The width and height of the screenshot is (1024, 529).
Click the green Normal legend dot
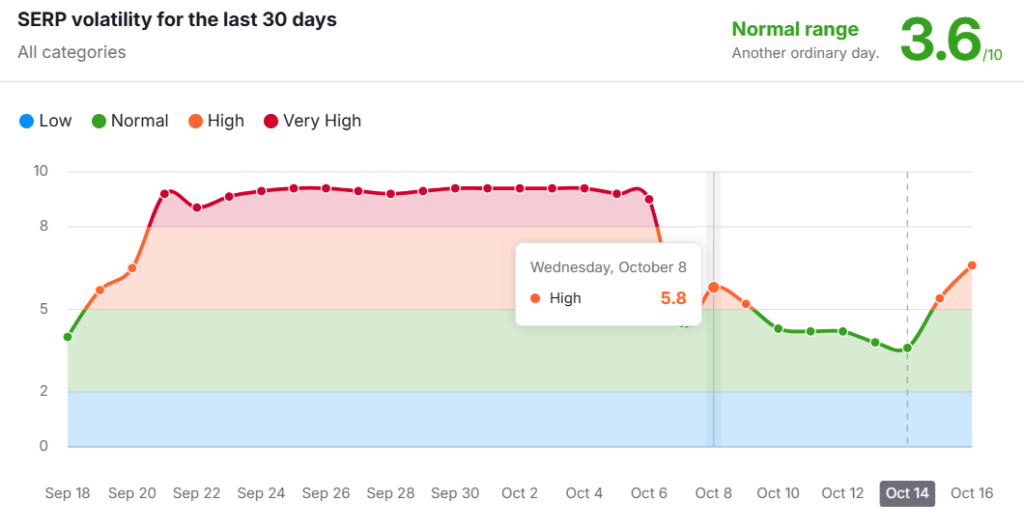coord(99,121)
